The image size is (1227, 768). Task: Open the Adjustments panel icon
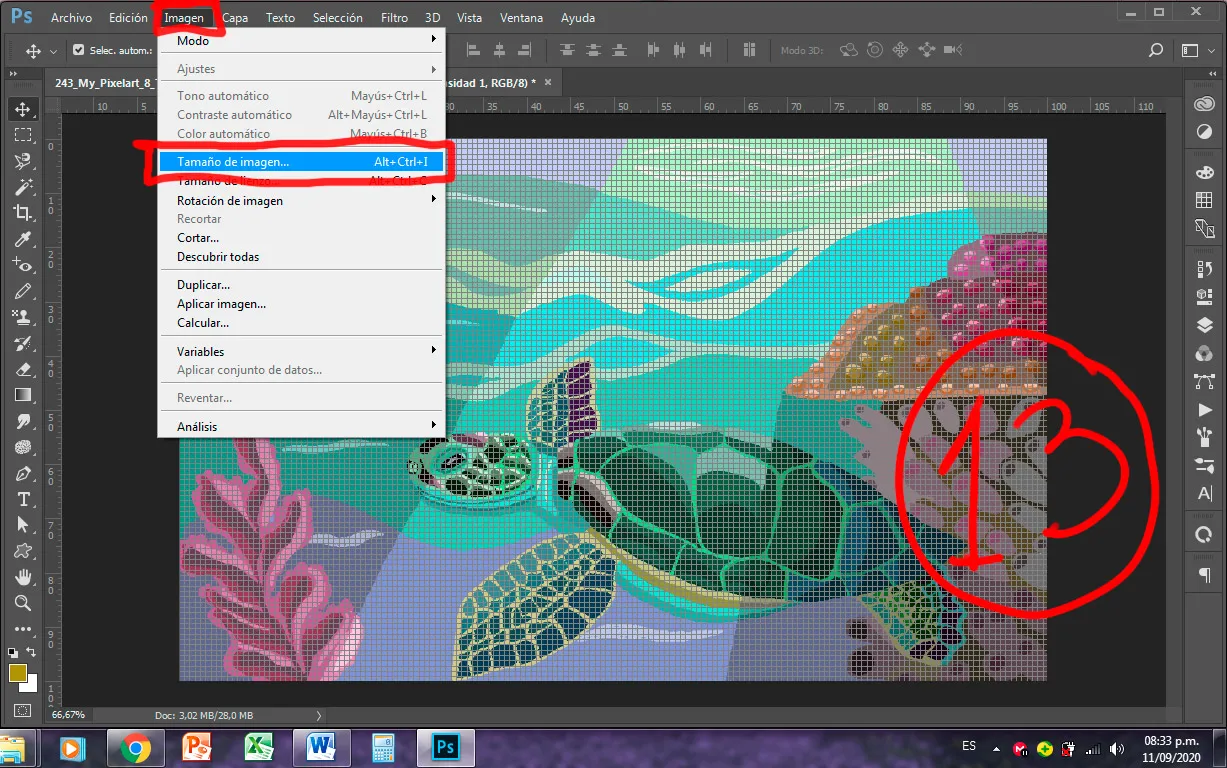point(1204,133)
